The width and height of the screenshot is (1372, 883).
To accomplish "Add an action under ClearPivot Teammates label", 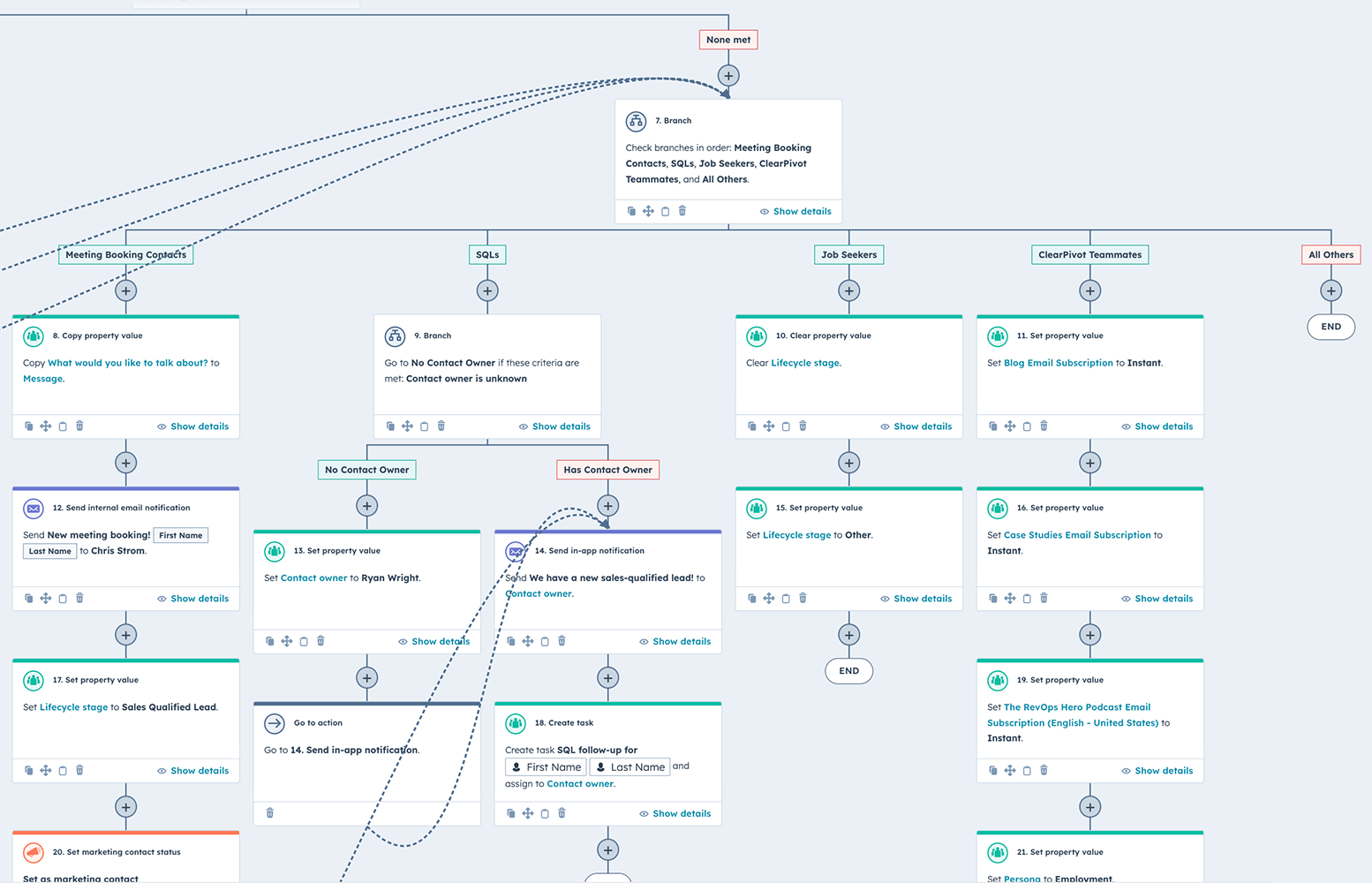I will pos(1089,291).
